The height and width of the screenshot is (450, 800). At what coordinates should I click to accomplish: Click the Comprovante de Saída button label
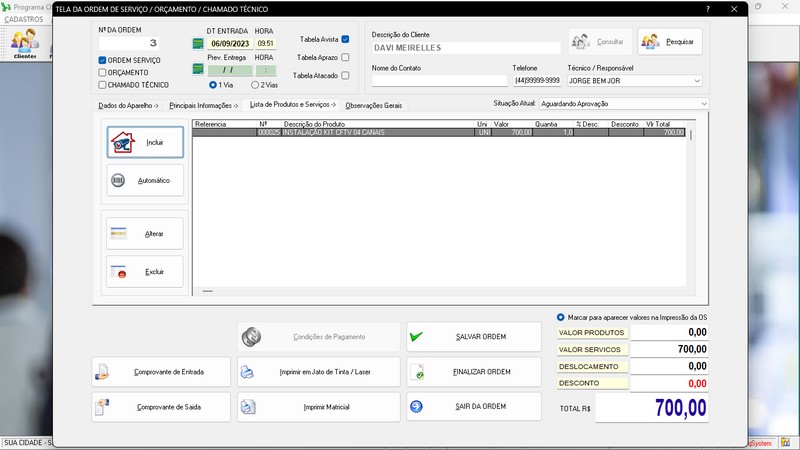[169, 407]
